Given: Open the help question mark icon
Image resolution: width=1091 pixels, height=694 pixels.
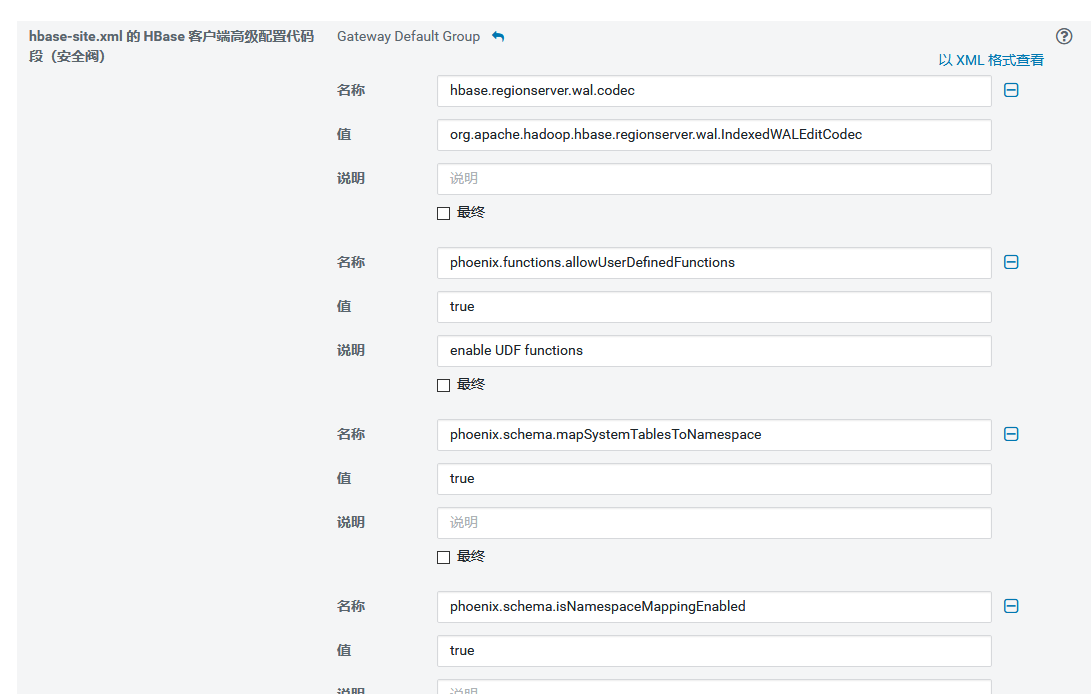Looking at the screenshot, I should (x=1064, y=36).
